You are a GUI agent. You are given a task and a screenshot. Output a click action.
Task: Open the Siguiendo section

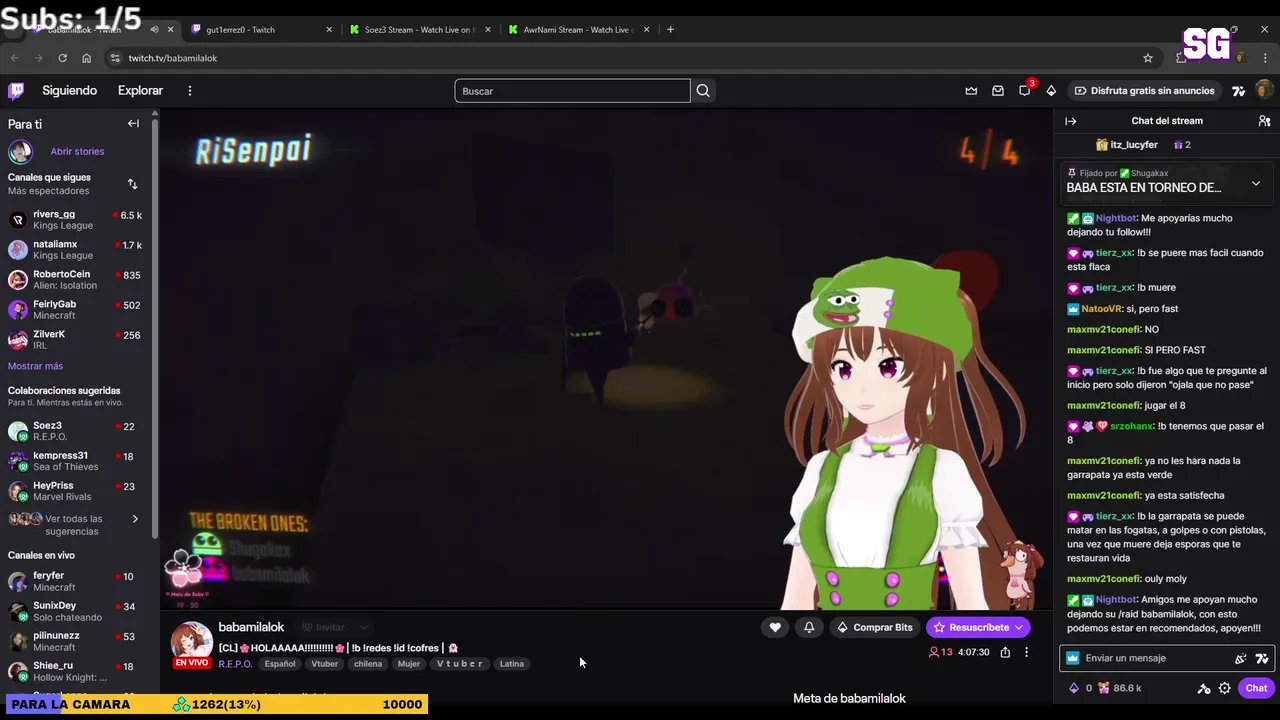click(x=69, y=91)
